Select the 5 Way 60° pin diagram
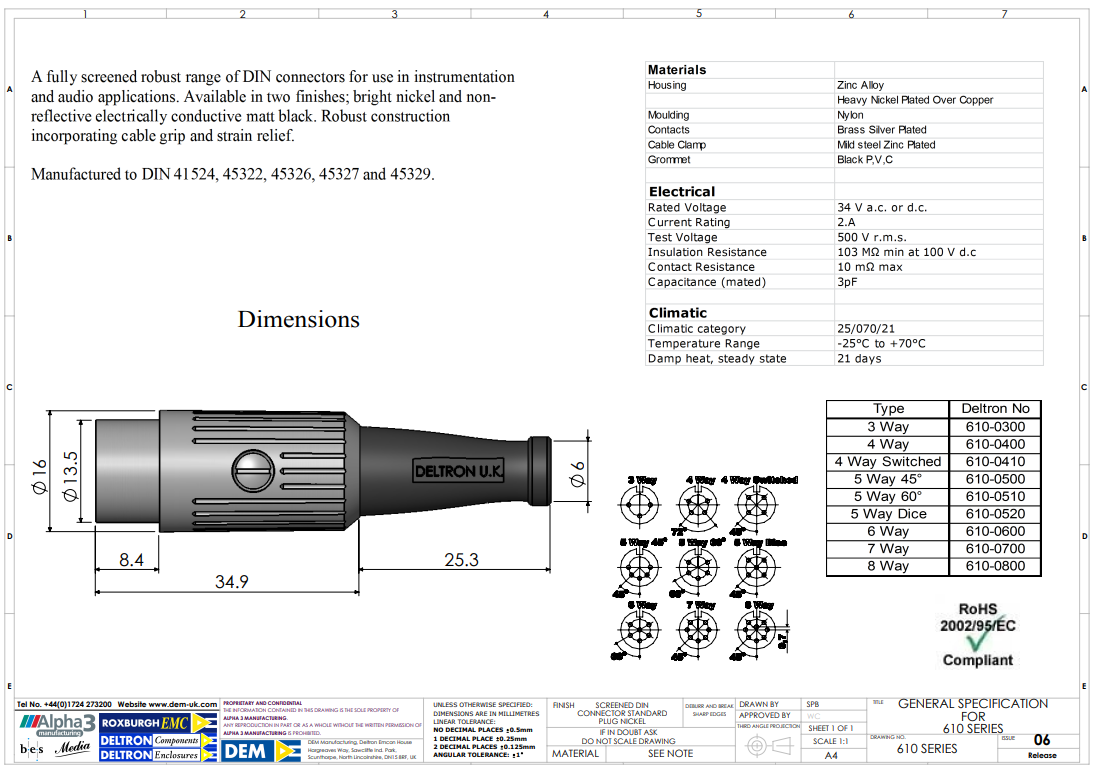Image resolution: width=1098 pixels, height=769 pixels. point(698,569)
